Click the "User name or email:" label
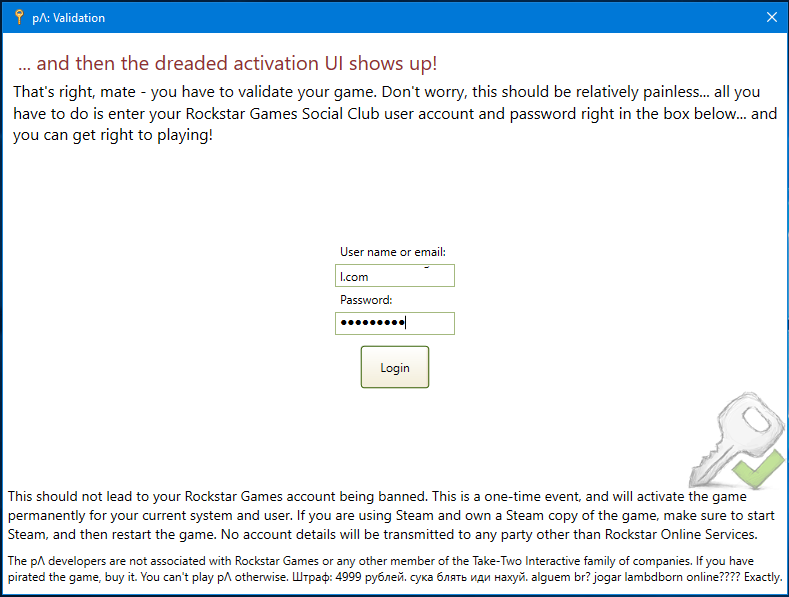The height and width of the screenshot is (597, 789). (392, 252)
